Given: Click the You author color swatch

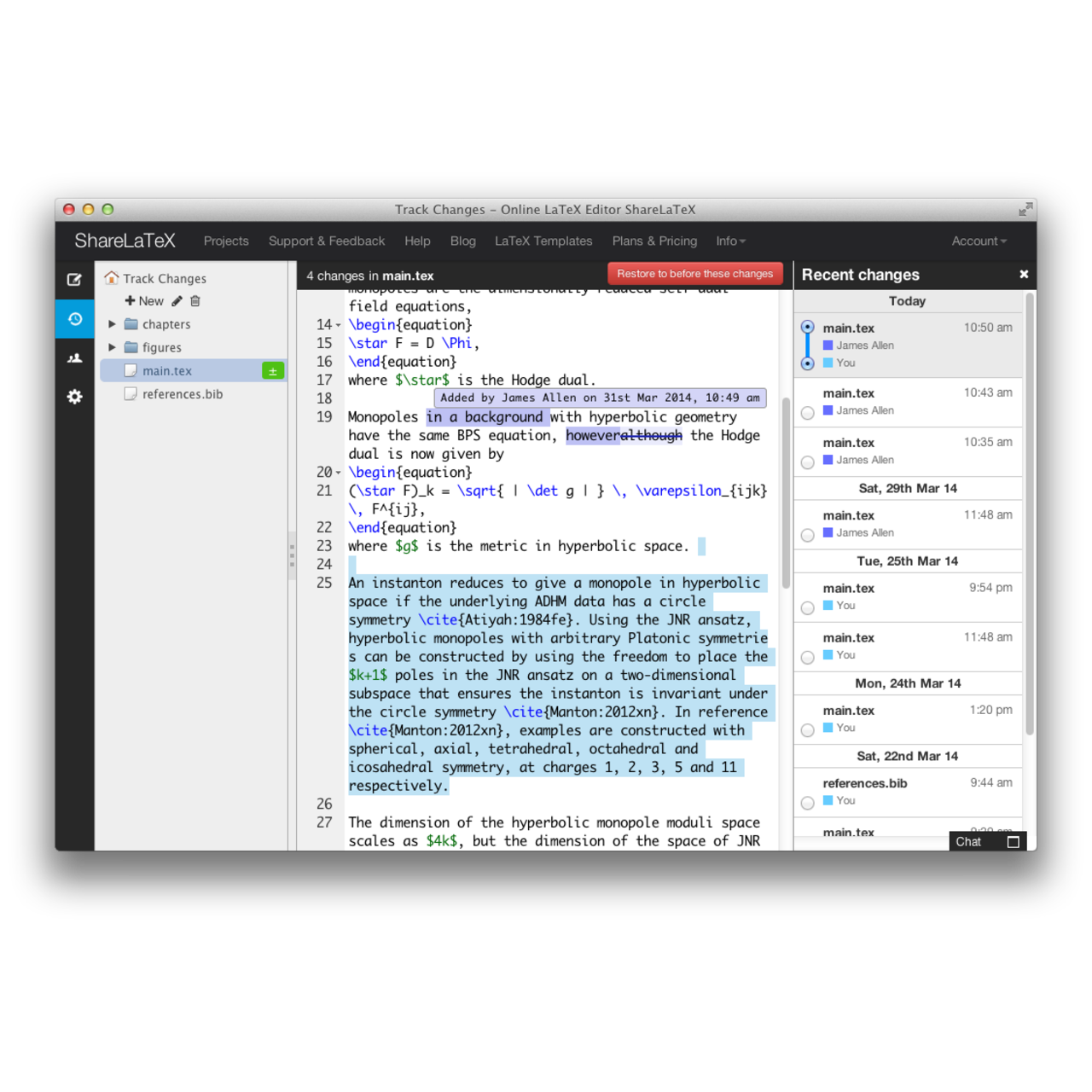Looking at the screenshot, I should pyautogui.click(x=828, y=363).
